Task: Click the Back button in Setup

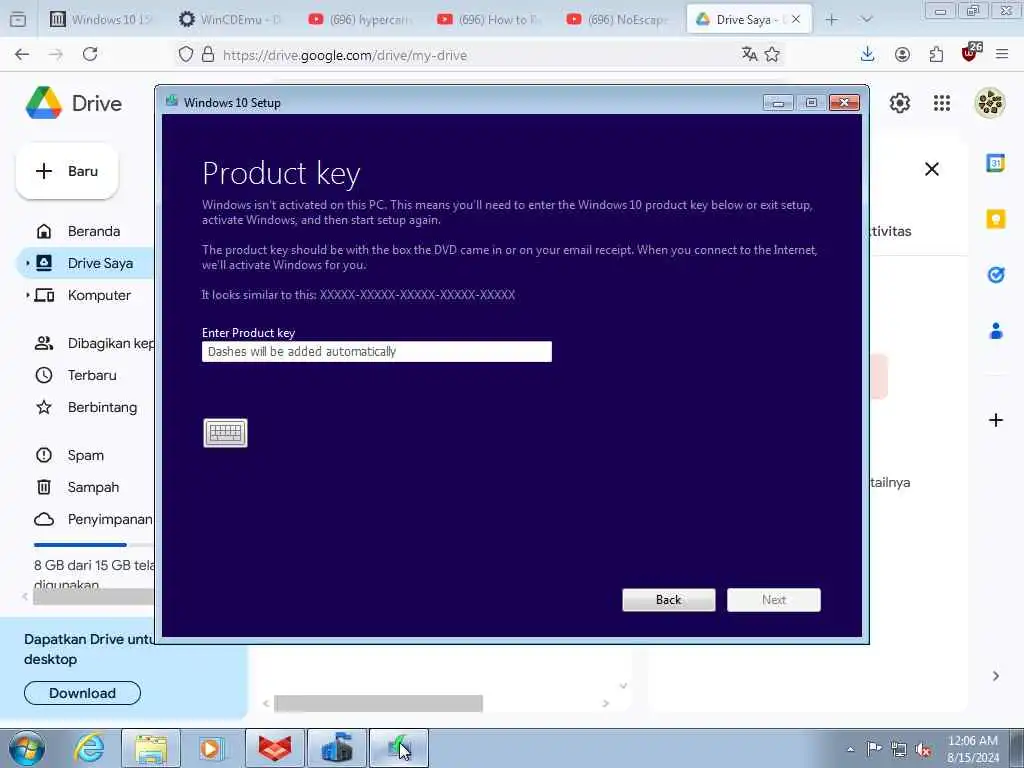Action: tap(669, 600)
